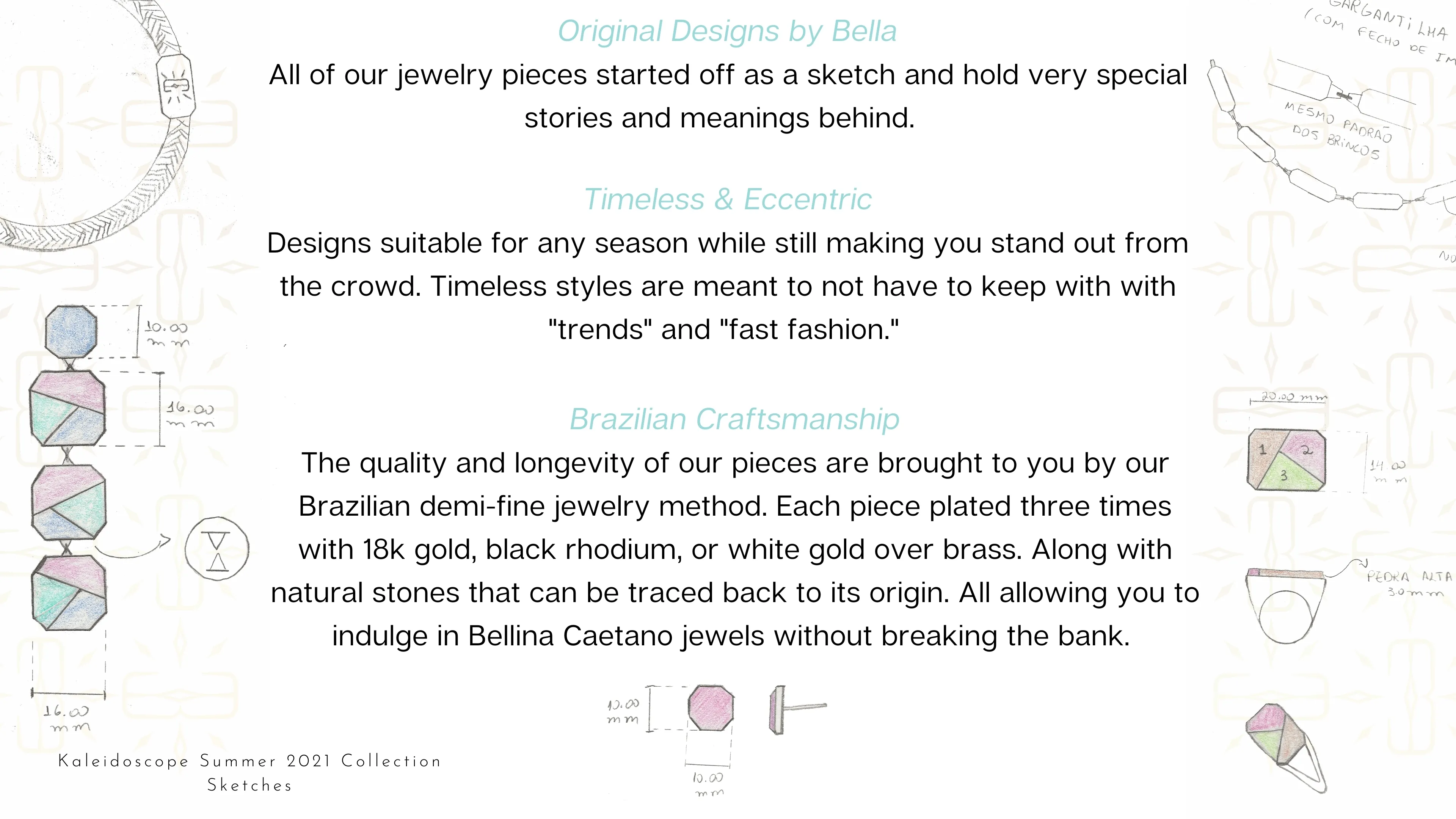Viewport: 1456px width, 819px height.
Task: Click 'Kaleidoscope Summer 2021 Collection Sketches' caption
Action: pyautogui.click(x=249, y=773)
